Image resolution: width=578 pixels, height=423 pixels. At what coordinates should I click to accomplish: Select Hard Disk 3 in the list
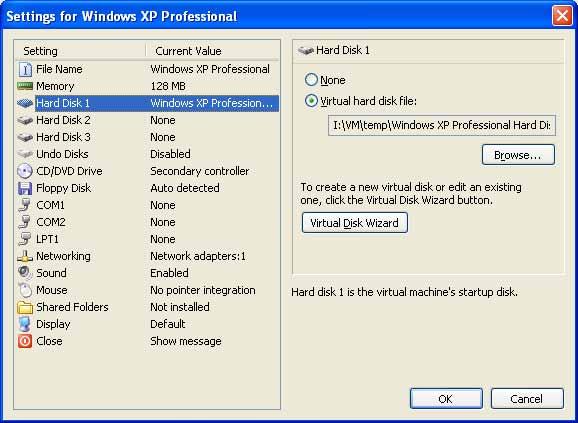point(147,137)
